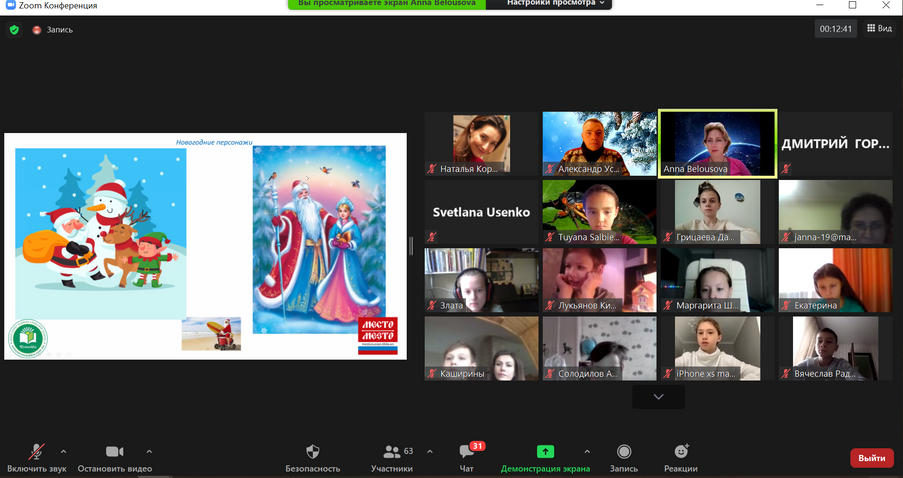Select Tuyana Salbie... video tile
Screen dimensions: 903x478
tap(600, 212)
